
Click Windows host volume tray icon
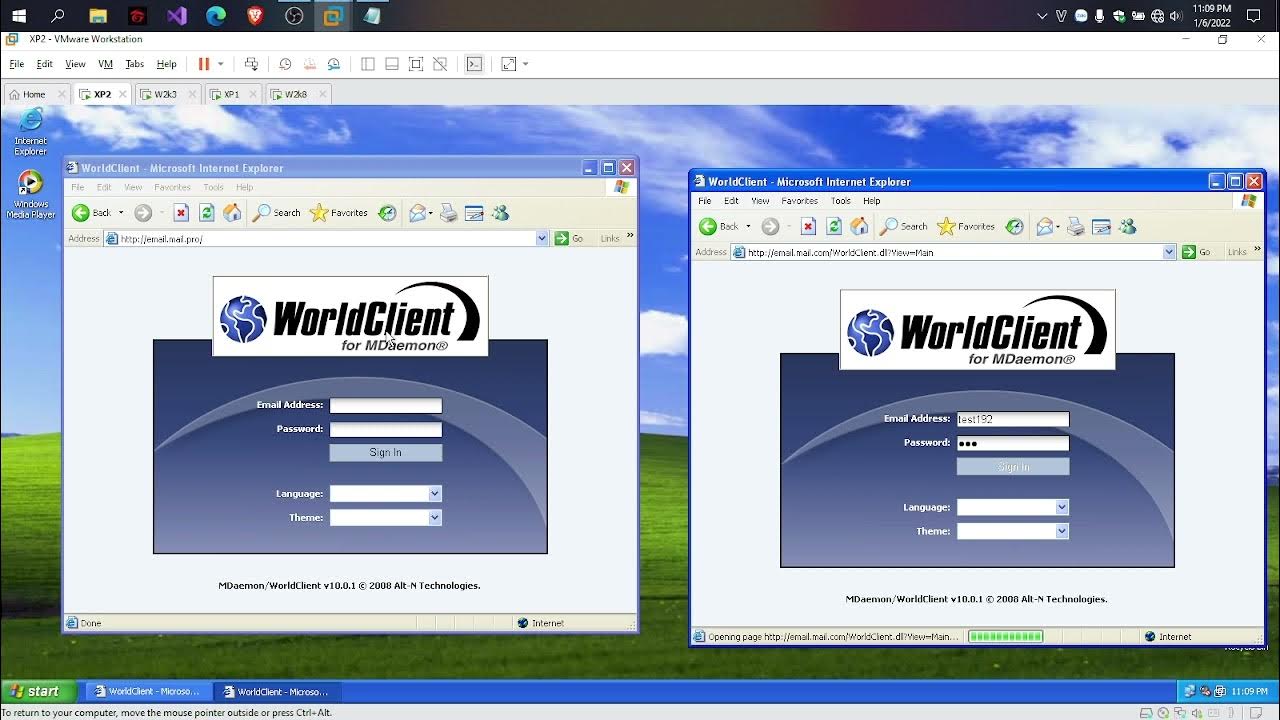pyautogui.click(x=1175, y=16)
